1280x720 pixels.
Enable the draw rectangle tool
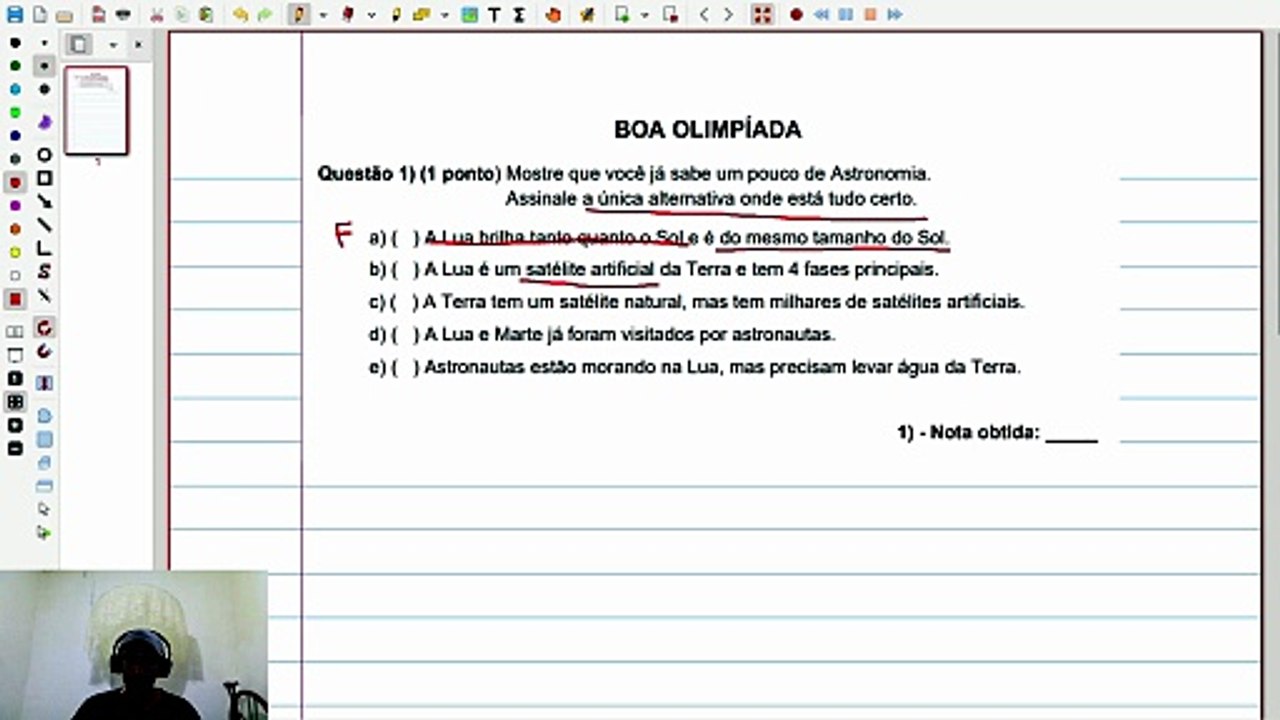click(44, 179)
